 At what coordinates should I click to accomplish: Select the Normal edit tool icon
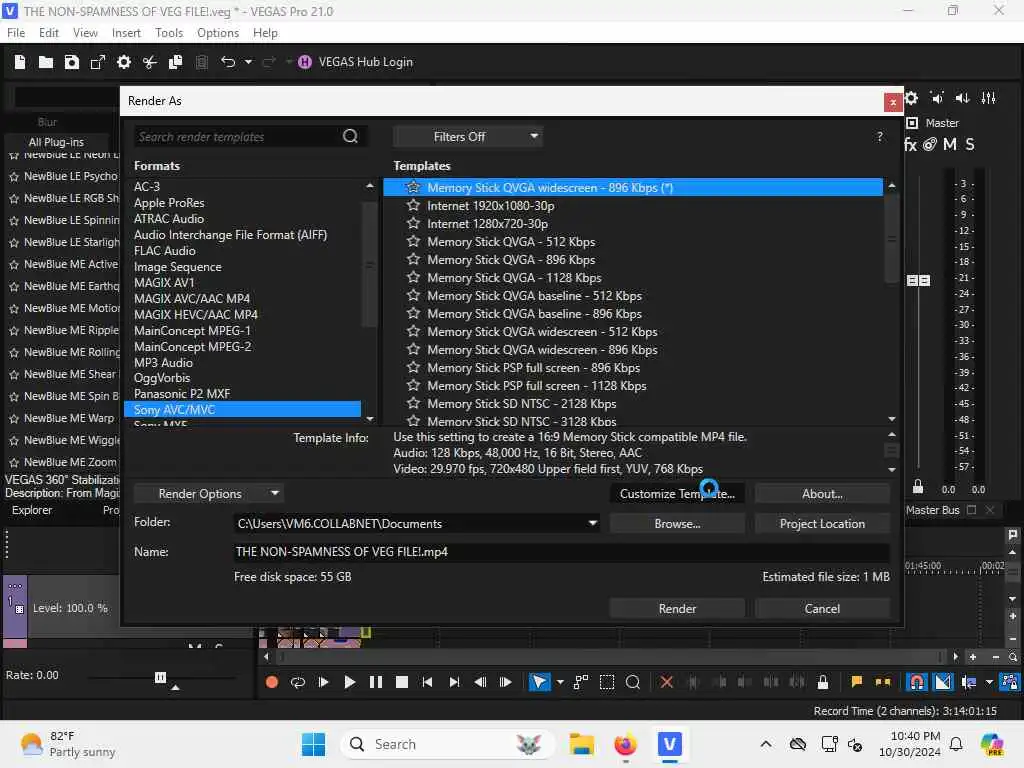pyautogui.click(x=539, y=682)
